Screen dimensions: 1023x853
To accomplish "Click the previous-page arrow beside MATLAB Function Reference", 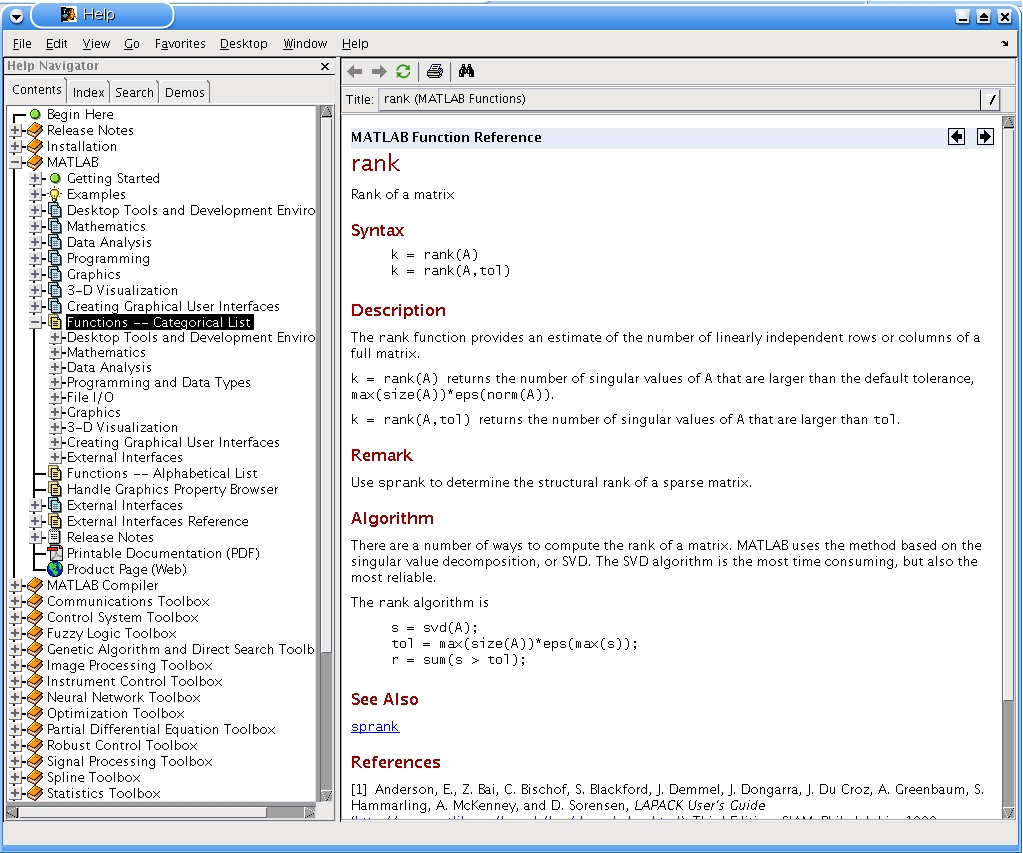I will [x=956, y=136].
